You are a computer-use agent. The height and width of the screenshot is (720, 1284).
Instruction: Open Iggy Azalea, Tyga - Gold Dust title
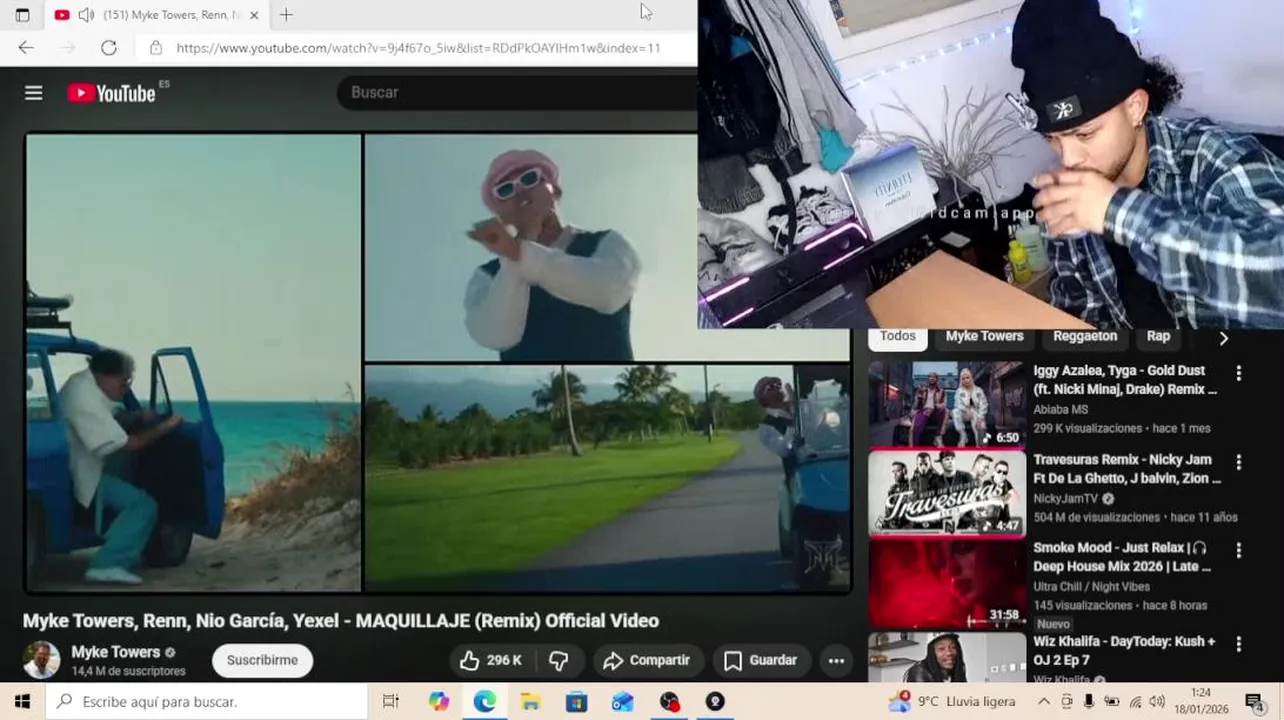click(1125, 380)
